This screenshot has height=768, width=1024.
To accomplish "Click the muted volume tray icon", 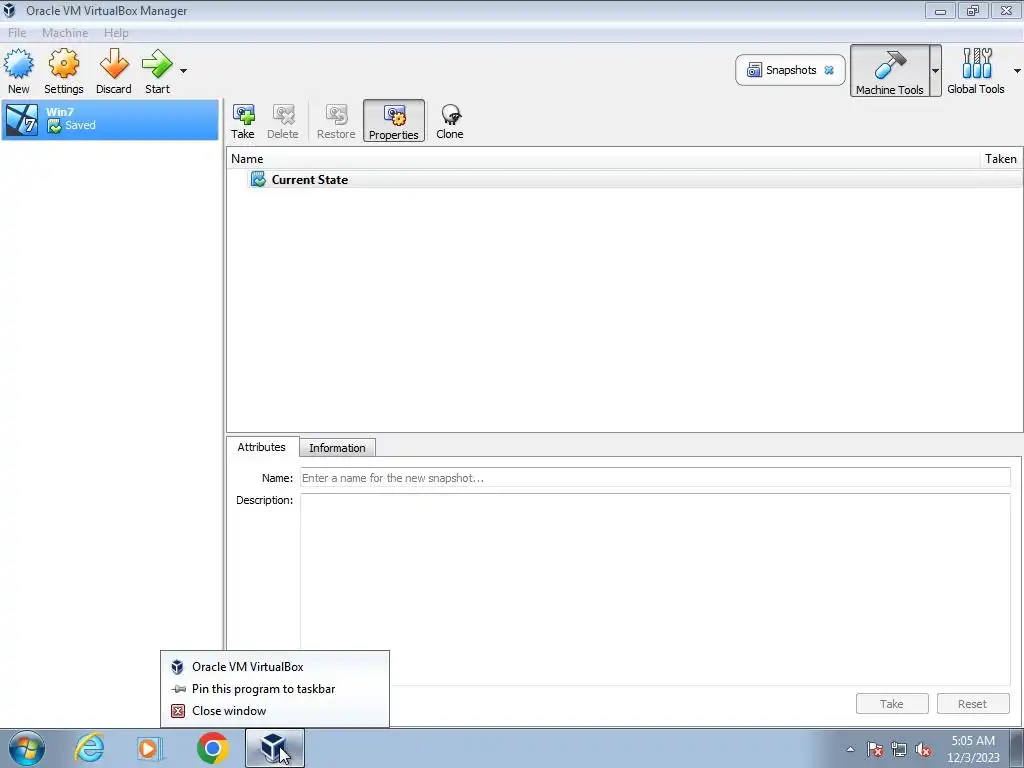I will 923,749.
